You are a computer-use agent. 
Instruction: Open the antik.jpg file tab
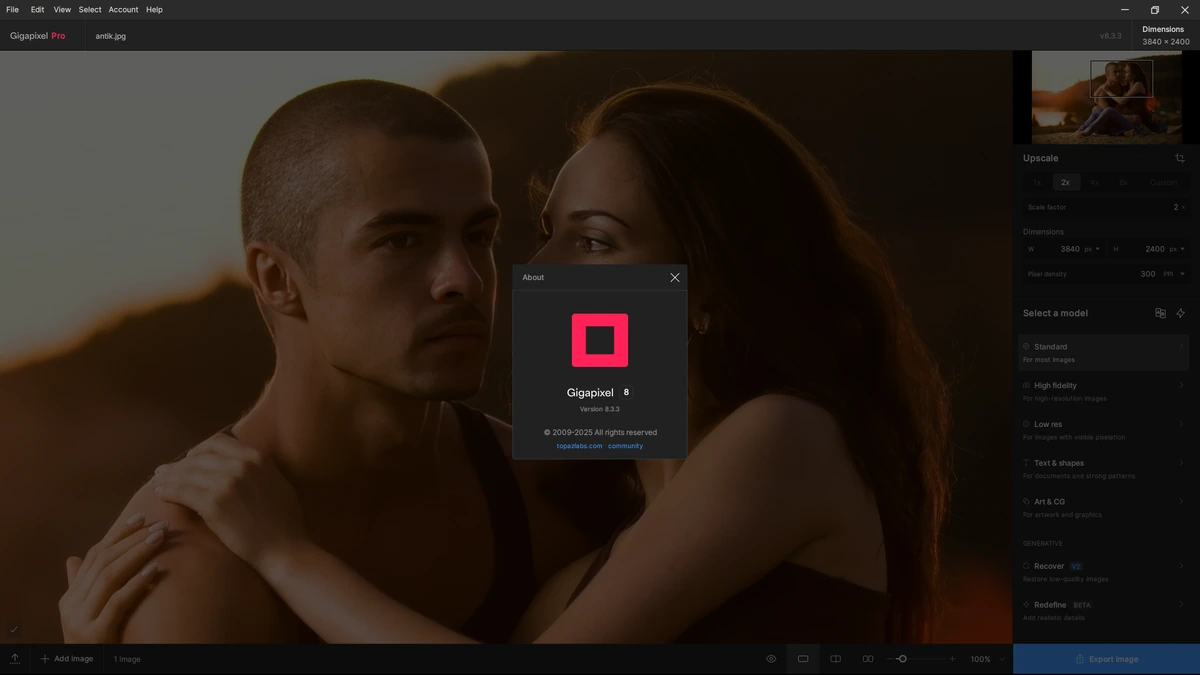tap(111, 36)
